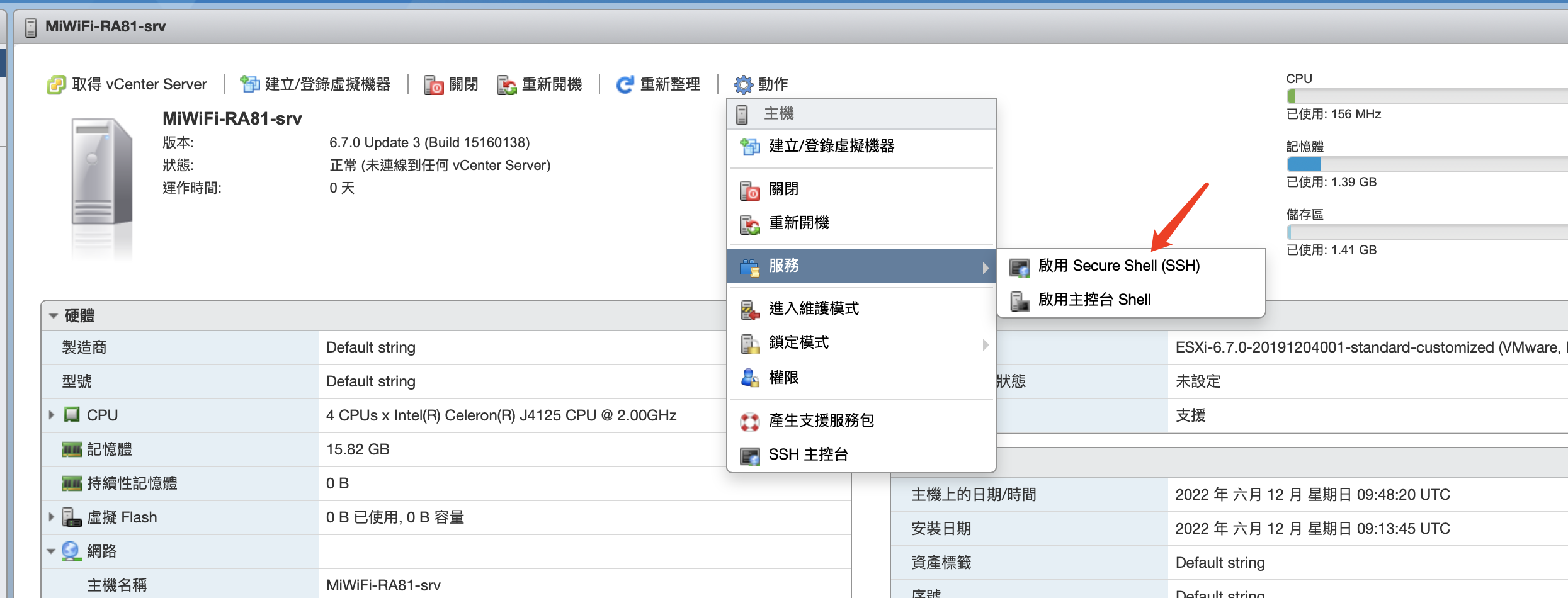1568x598 pixels.
Task: Click the memory icon beside 15.82 GB row
Action: point(72,449)
